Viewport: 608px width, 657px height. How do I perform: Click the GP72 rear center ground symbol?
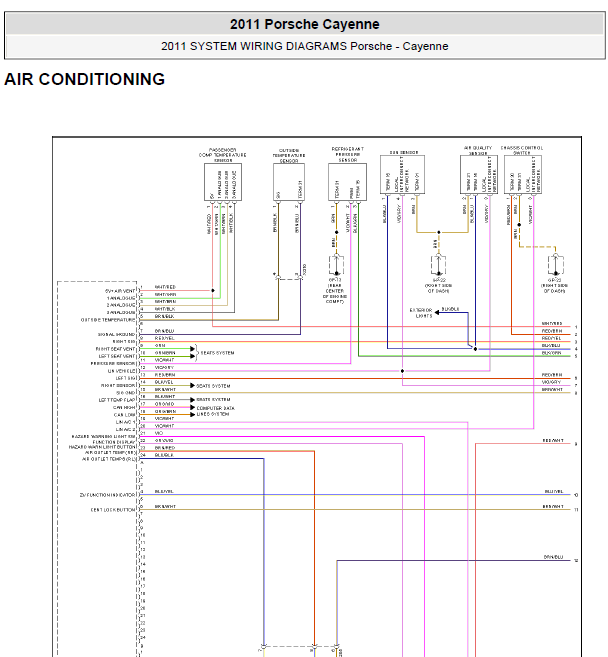click(336, 265)
